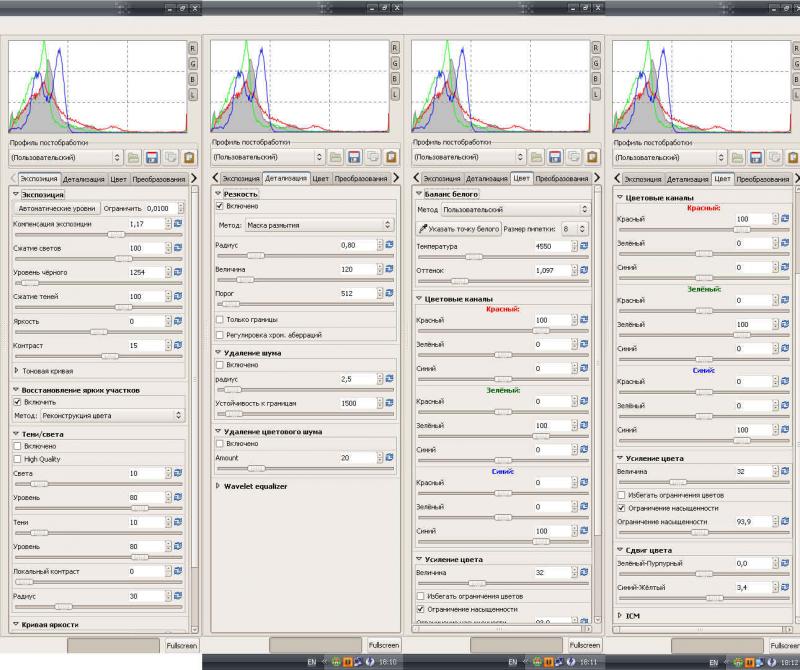The width and height of the screenshot is (800, 670).
Task: Reset Локальный контраст with its reset icon
Action: click(x=178, y=571)
